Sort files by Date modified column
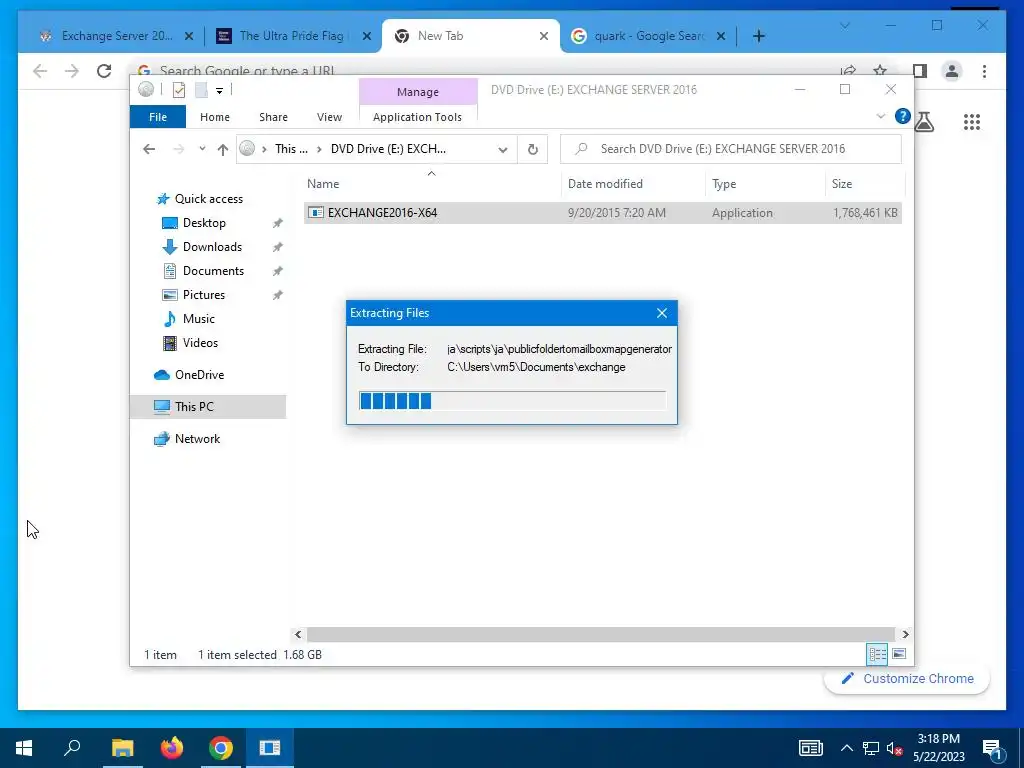 [x=605, y=184]
